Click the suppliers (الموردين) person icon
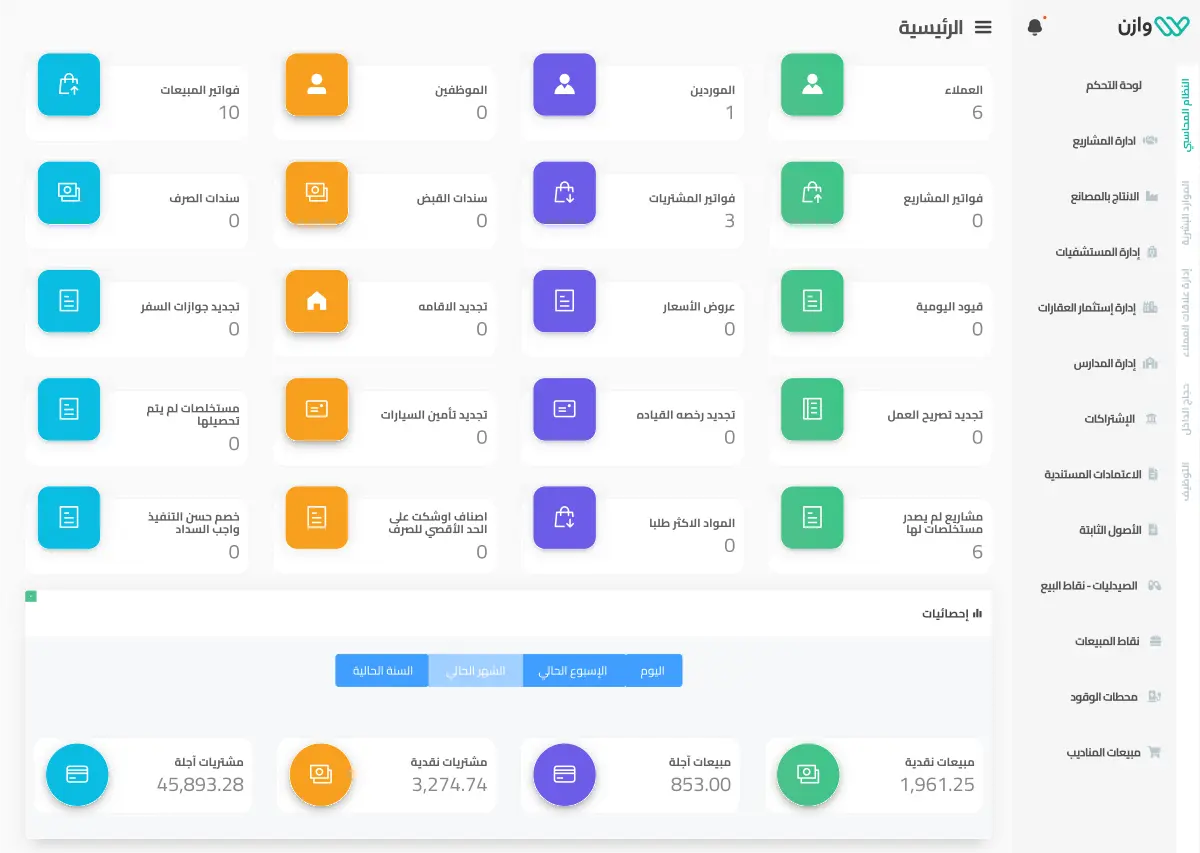Image resolution: width=1200 pixels, height=853 pixels. point(564,85)
